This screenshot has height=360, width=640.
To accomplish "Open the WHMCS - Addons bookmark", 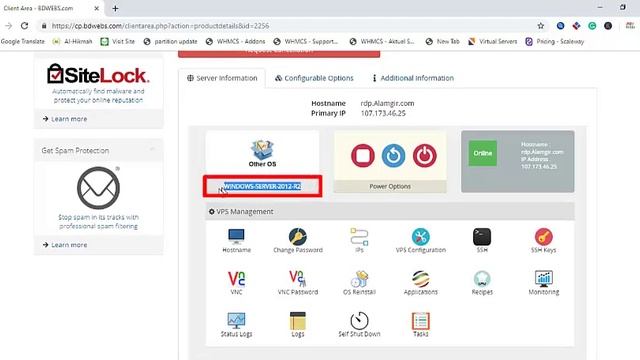I will (x=236, y=41).
